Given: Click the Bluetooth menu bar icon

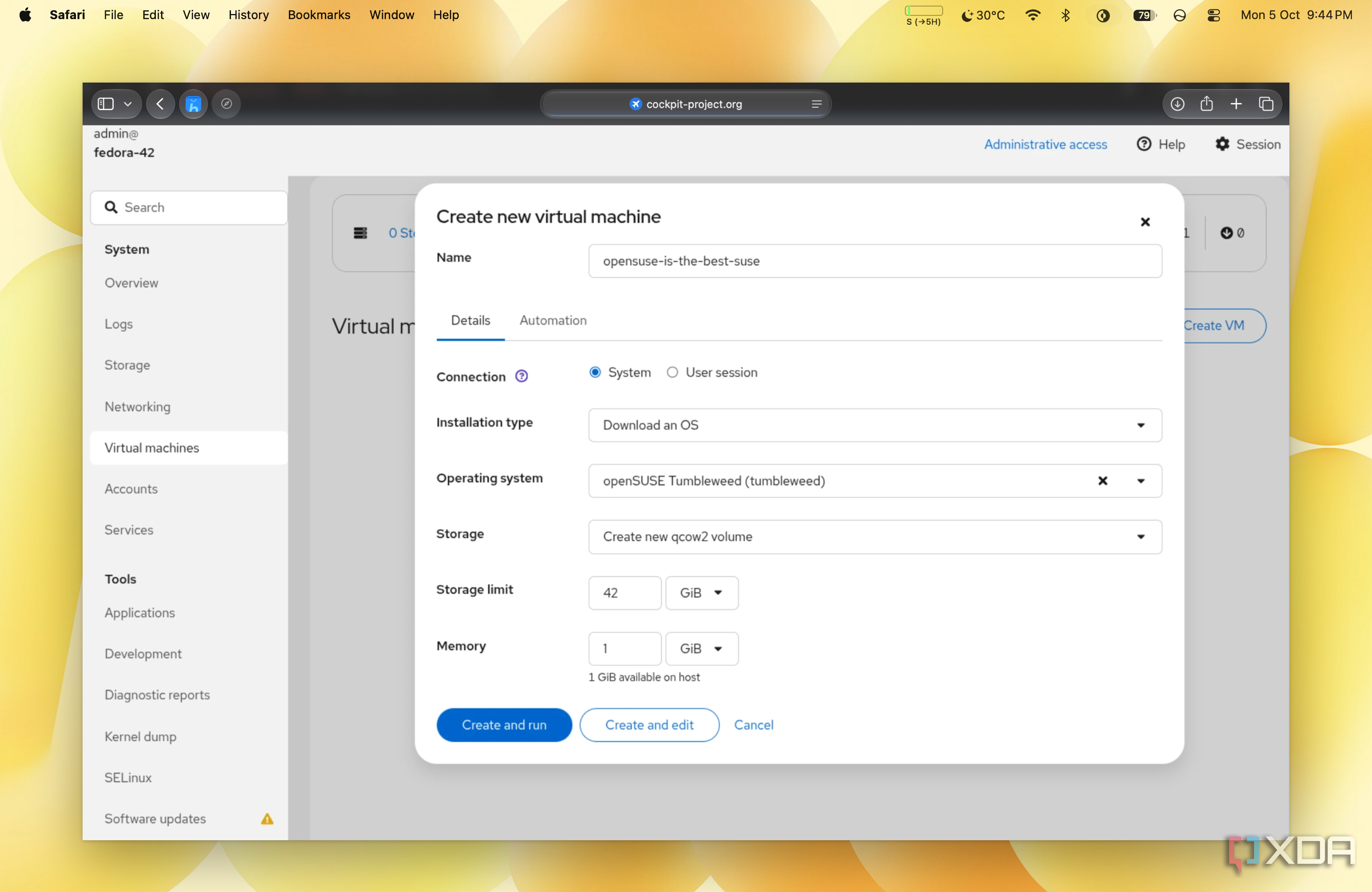Looking at the screenshot, I should 1065,15.
